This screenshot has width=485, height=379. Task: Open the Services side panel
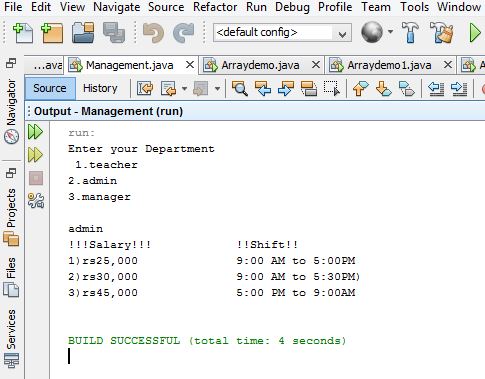11,338
